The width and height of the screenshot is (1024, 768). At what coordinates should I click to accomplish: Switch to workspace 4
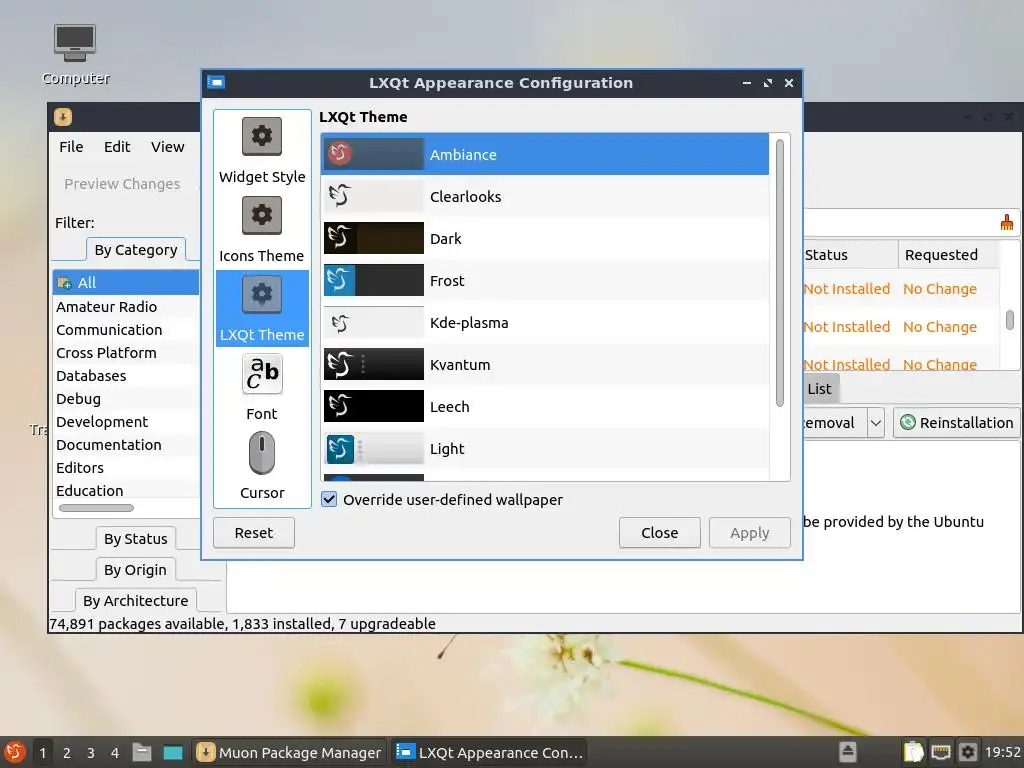(x=115, y=752)
